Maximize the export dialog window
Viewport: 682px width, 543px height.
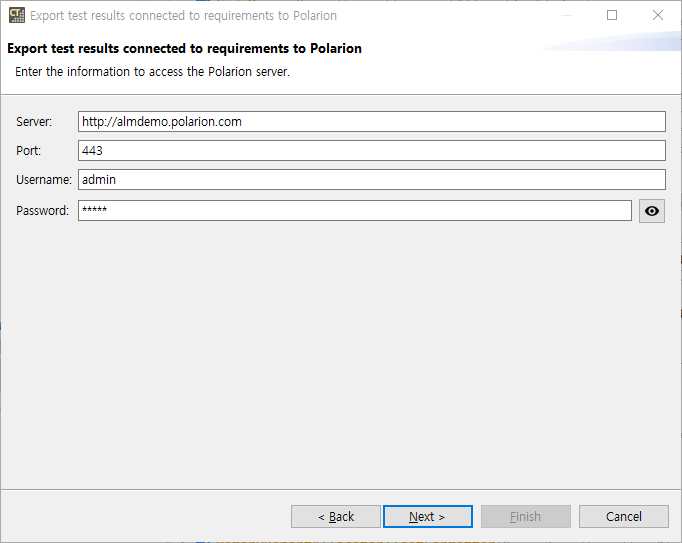(x=612, y=15)
